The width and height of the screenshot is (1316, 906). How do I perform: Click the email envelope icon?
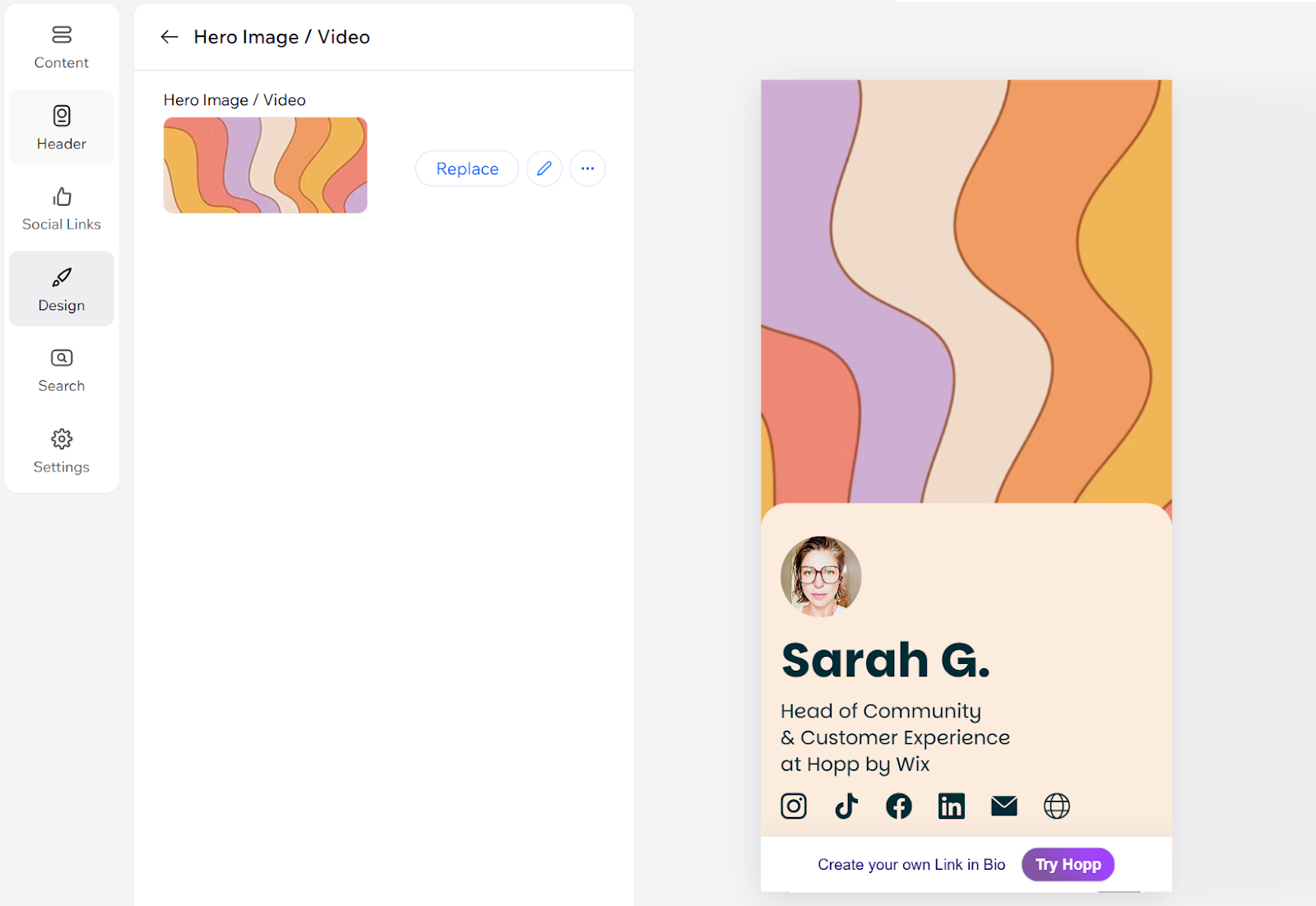tap(1004, 806)
